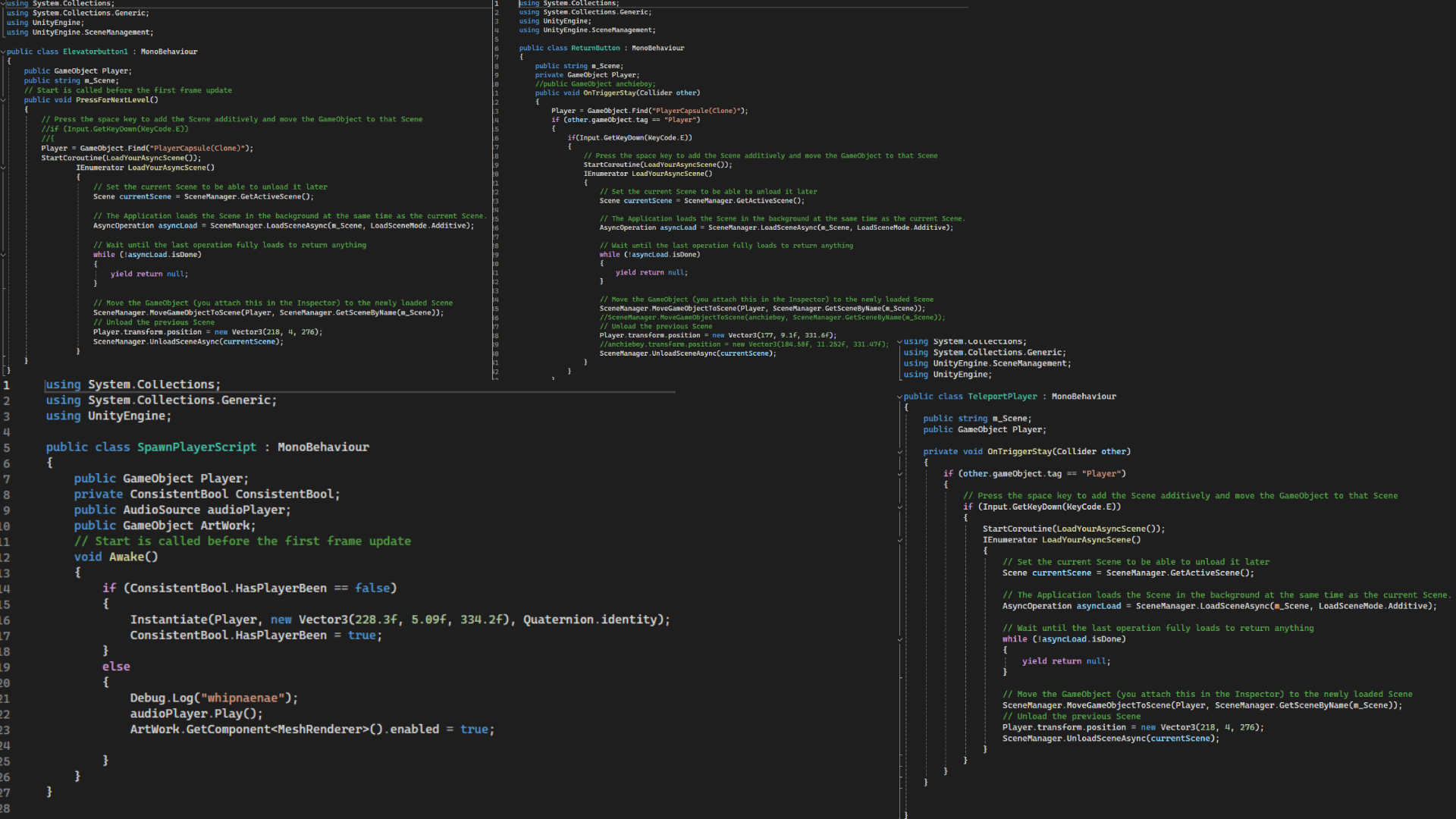
Task: Click commented '//anchieboy.transform.position' line
Action: point(744,344)
